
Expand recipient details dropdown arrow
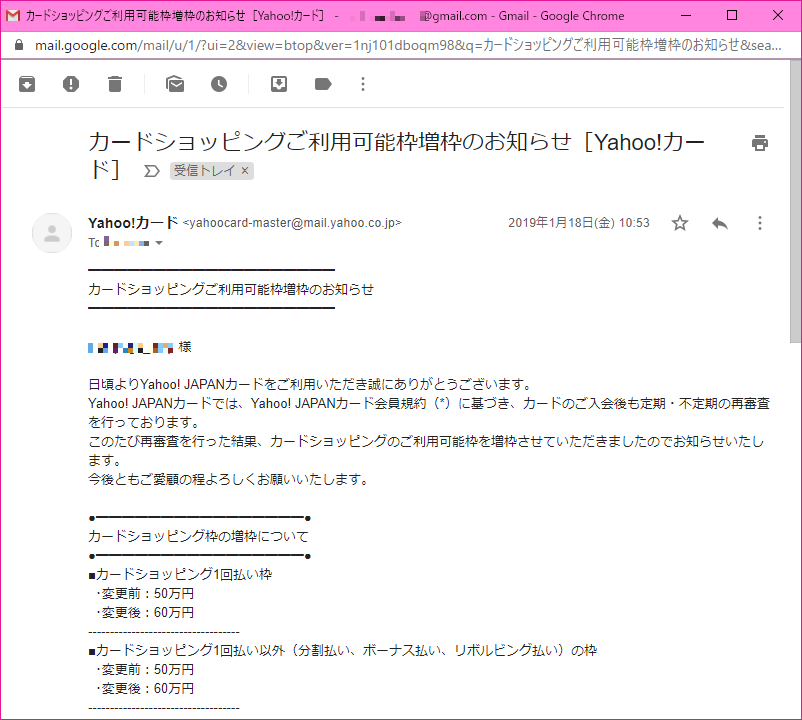coord(159,243)
